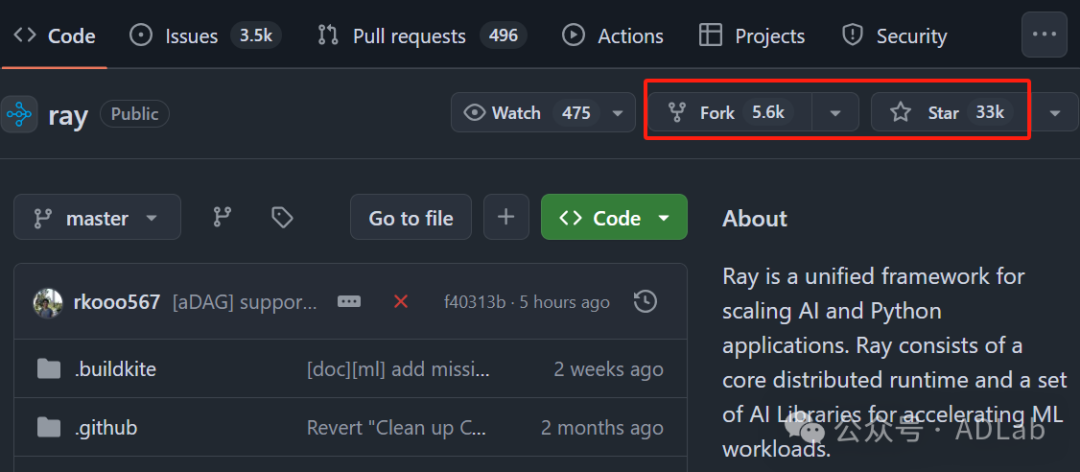
Task: Click the Public visibility badge
Action: coord(134,114)
